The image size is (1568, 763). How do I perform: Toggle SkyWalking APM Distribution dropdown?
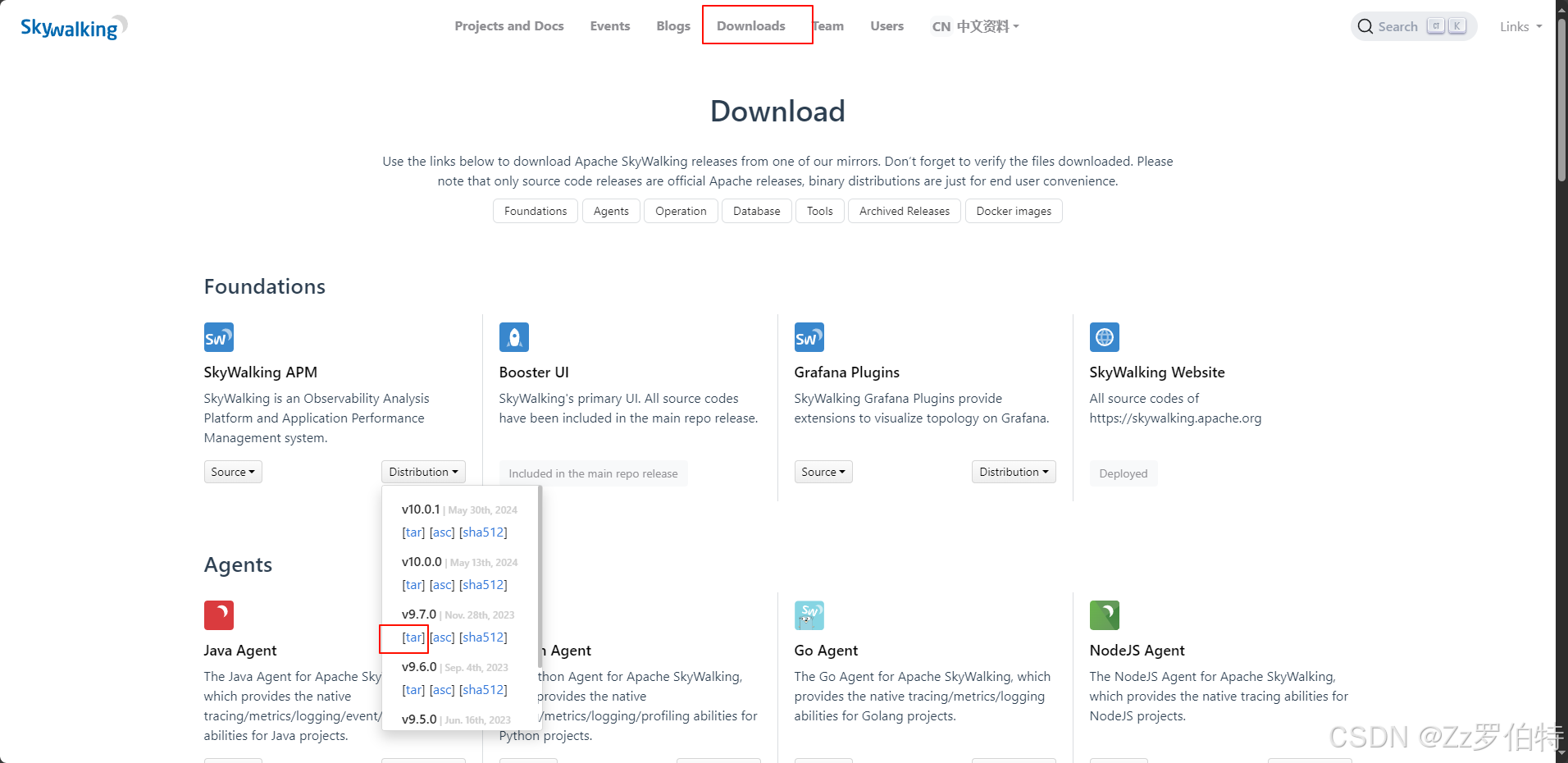(x=423, y=472)
